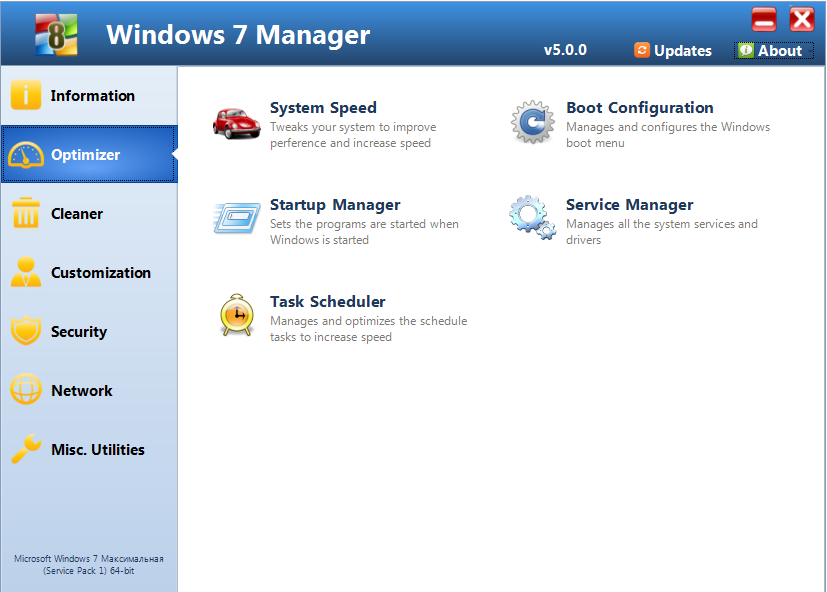This screenshot has width=827, height=592.
Task: Click the Network globe icon
Action: click(25, 390)
